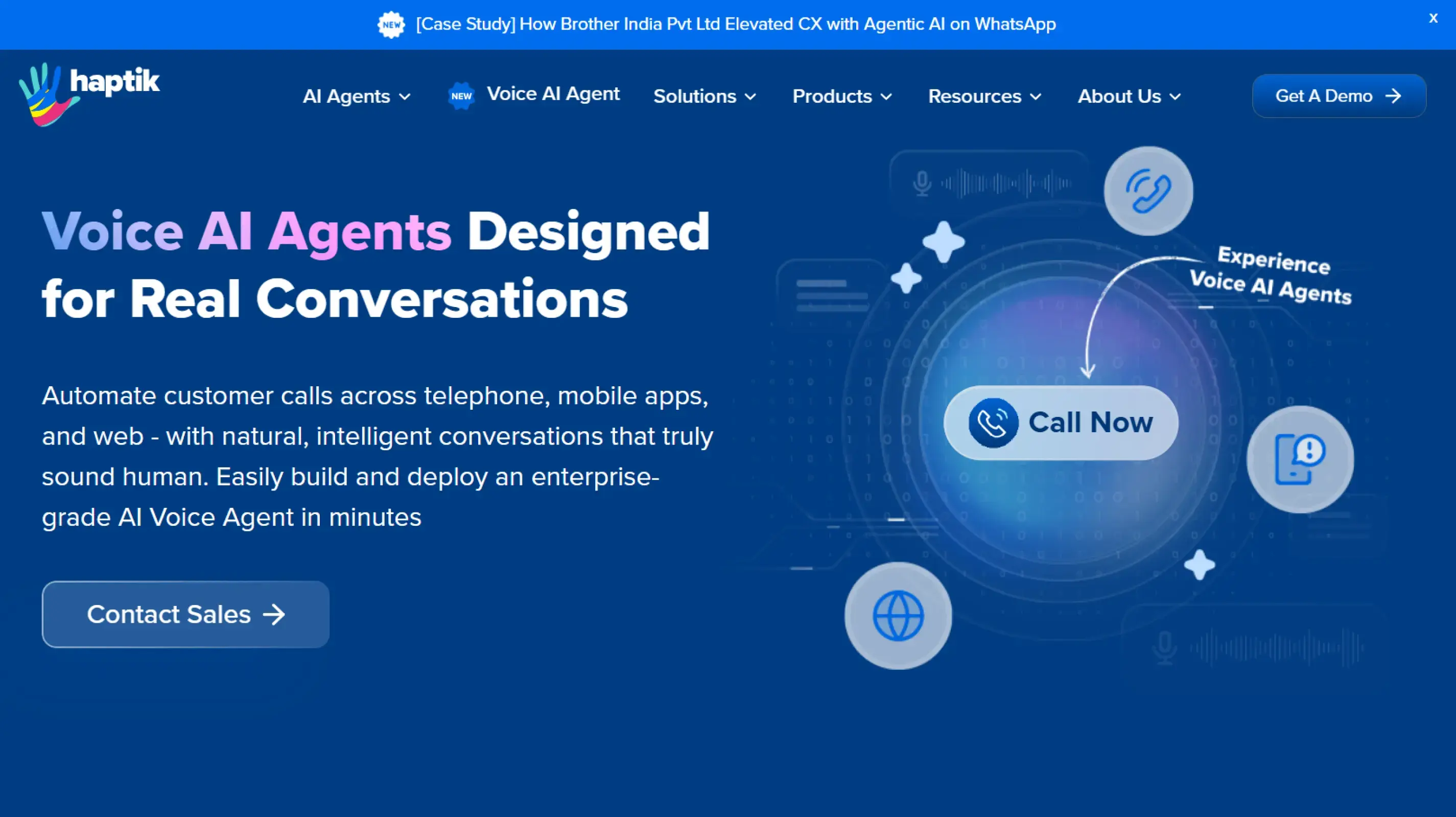The image size is (1456, 817).
Task: Click the arrow in Get A Demo
Action: click(1393, 96)
